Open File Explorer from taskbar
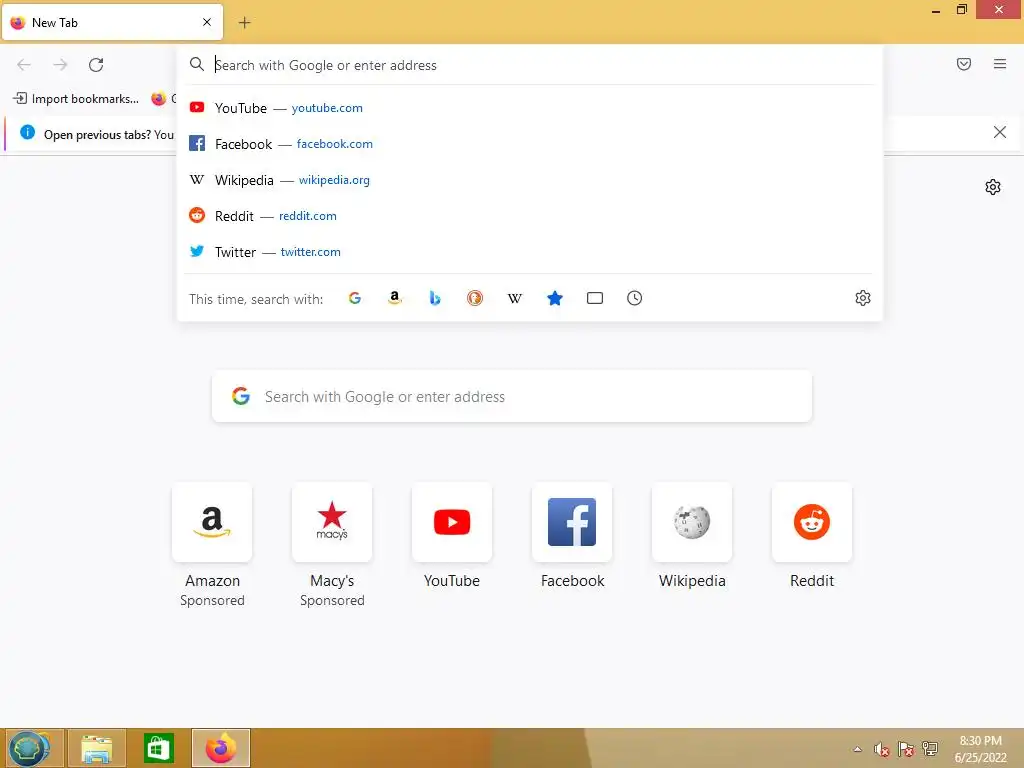 (97, 748)
